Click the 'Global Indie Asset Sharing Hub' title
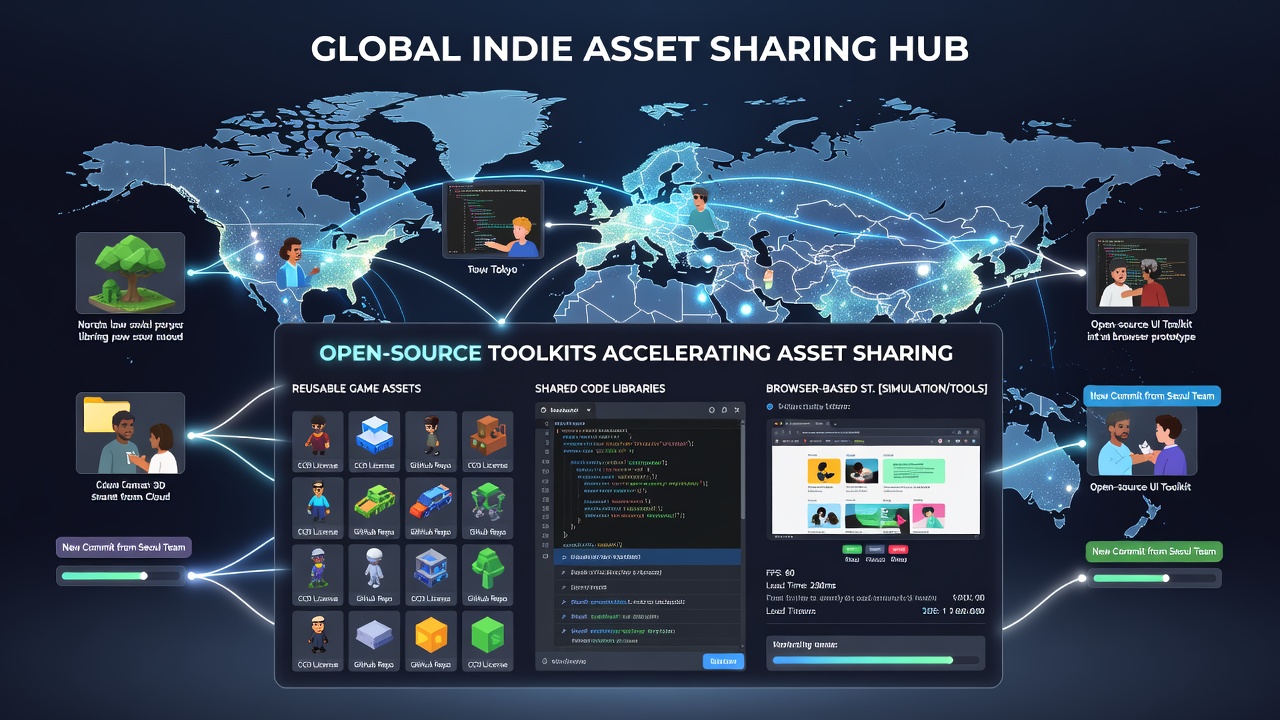Screen dimensions: 1280x720 click(640, 50)
